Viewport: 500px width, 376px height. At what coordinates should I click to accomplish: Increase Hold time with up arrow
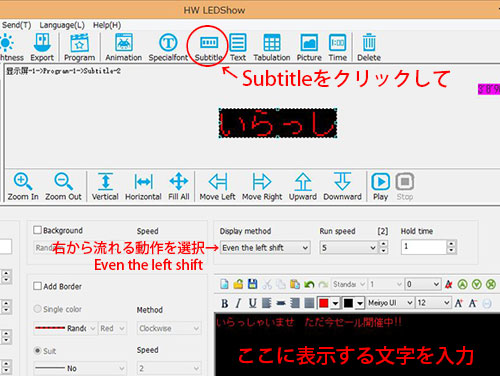451,244
